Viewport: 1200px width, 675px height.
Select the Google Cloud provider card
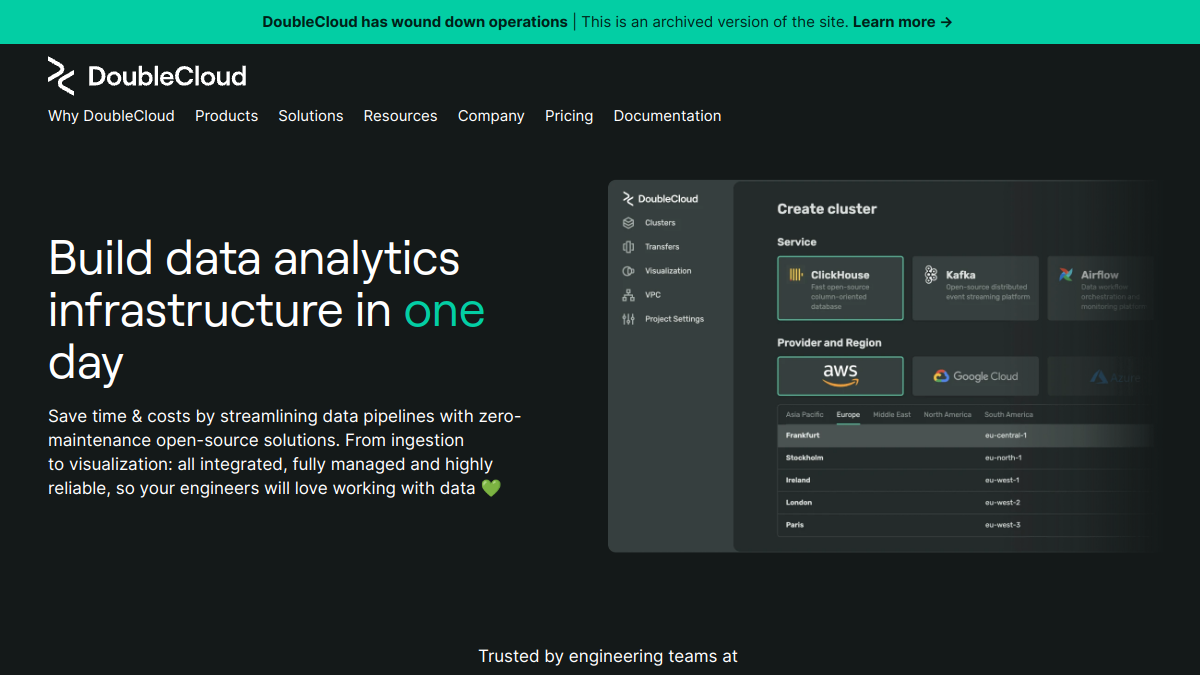pos(975,376)
